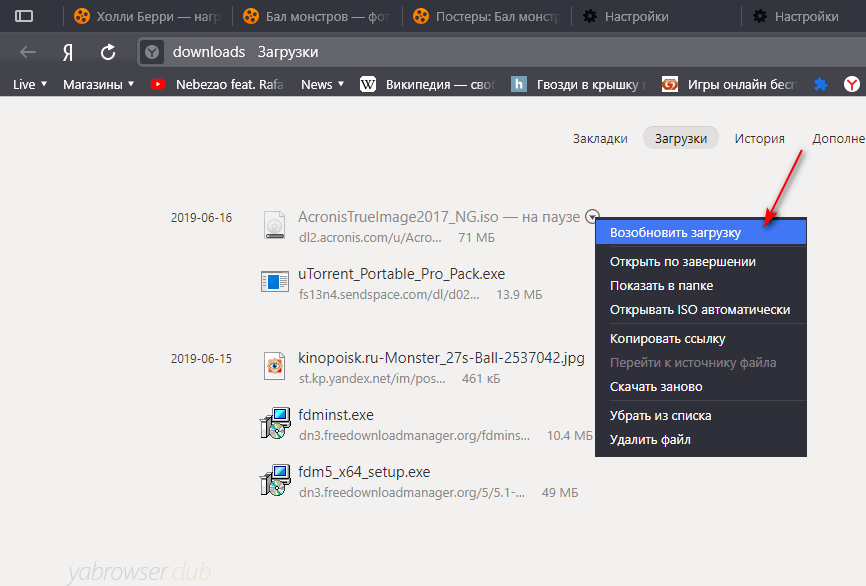Choose Возобновить загрузку from the menu
866x586 pixels.
click(701, 233)
